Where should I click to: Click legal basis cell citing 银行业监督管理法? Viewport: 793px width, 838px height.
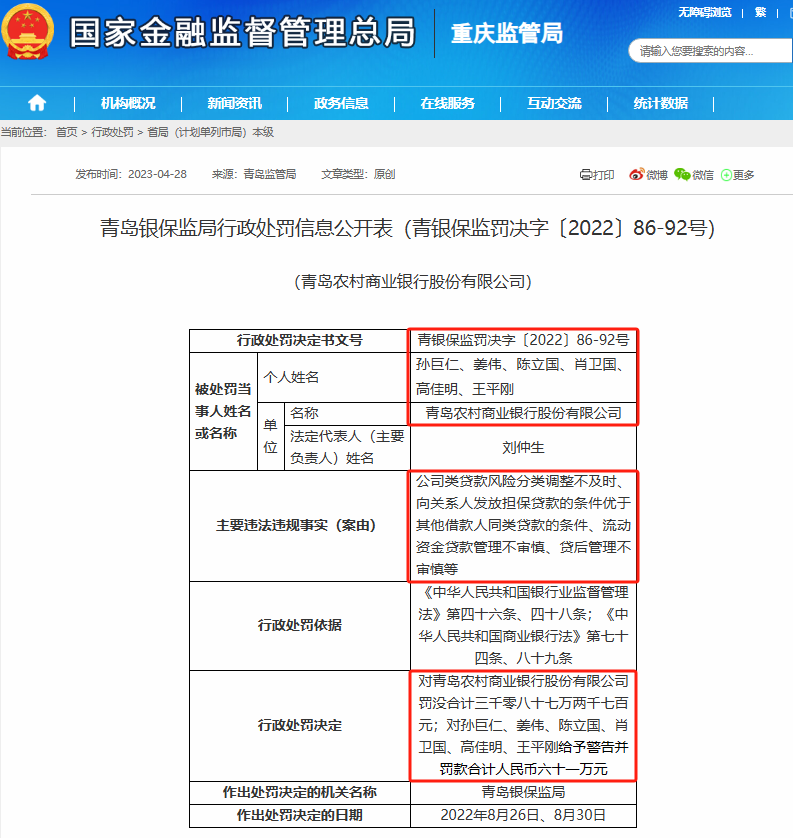coord(523,626)
